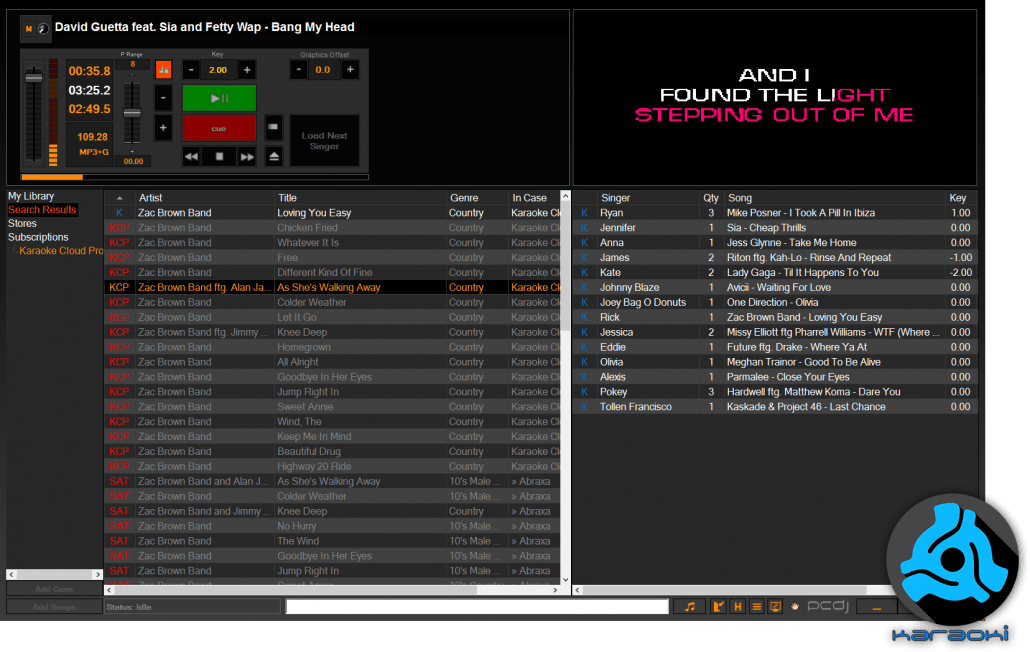Click the list icon in bottom toolbar
Screen dimensions: 1030x652
[757, 606]
